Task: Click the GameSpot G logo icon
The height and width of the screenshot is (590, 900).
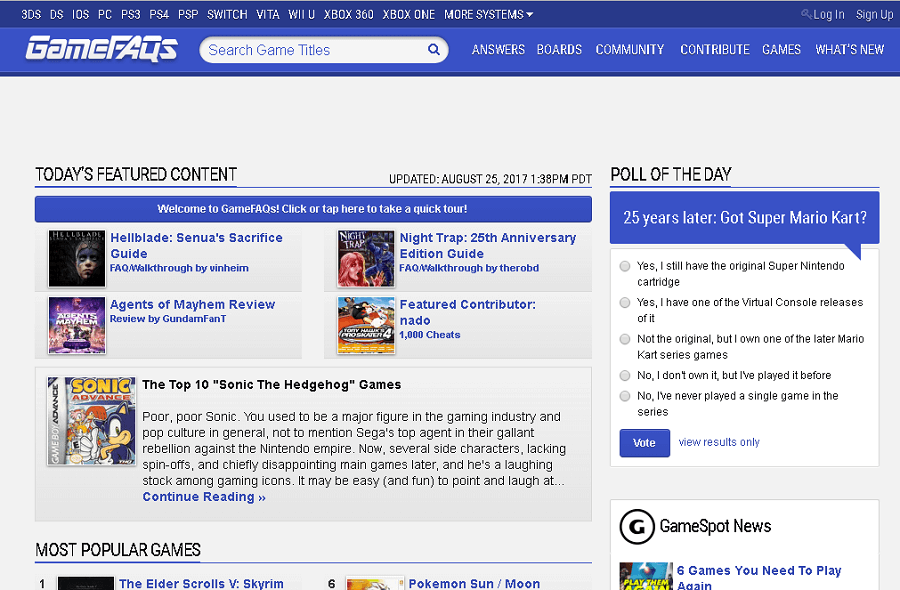Action: click(637, 526)
